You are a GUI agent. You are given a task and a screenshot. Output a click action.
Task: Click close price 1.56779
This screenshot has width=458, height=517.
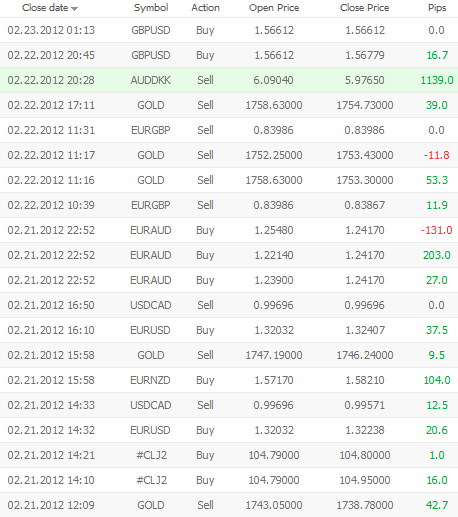[x=365, y=55]
